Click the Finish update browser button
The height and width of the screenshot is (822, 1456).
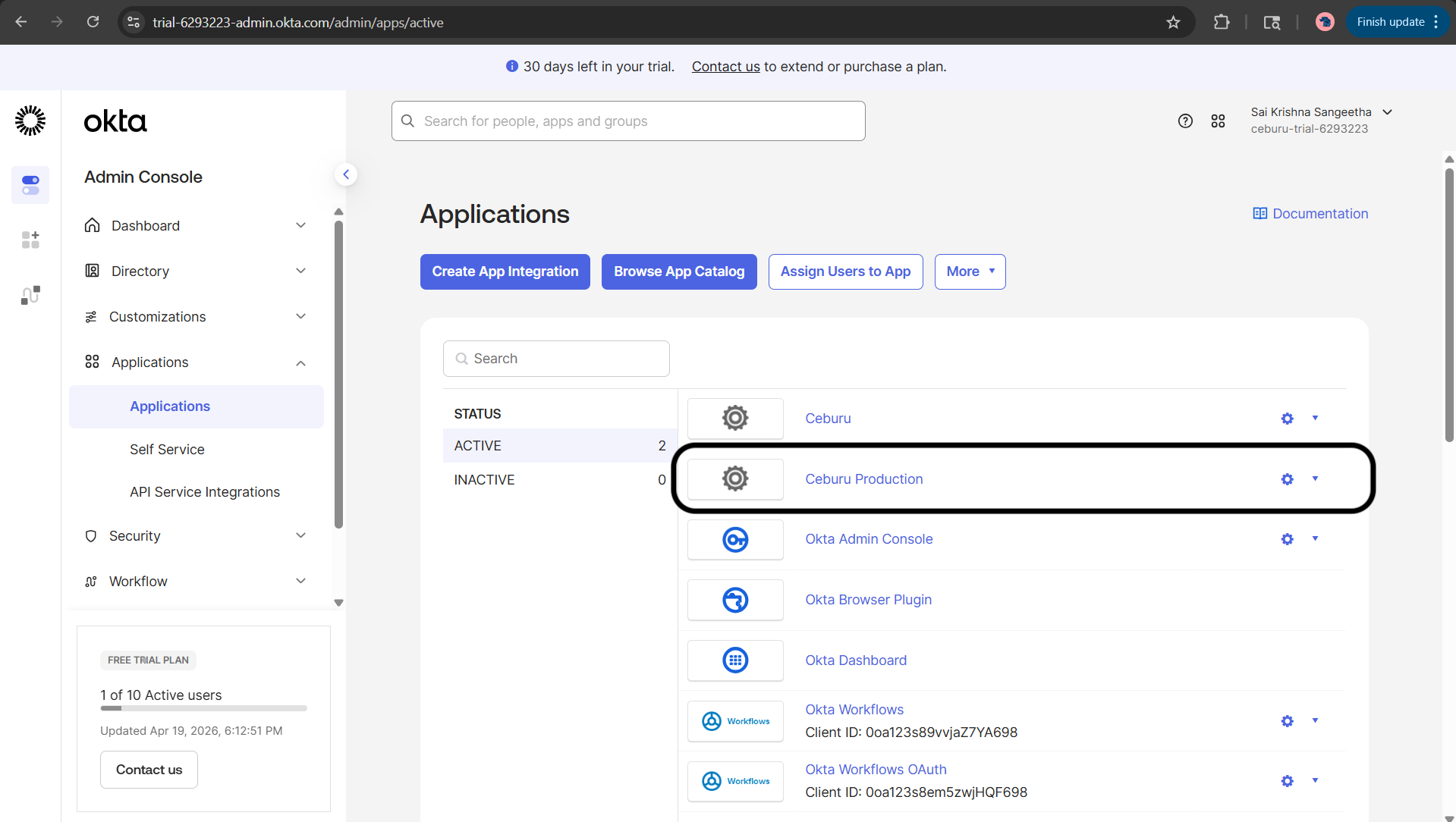coord(1398,22)
